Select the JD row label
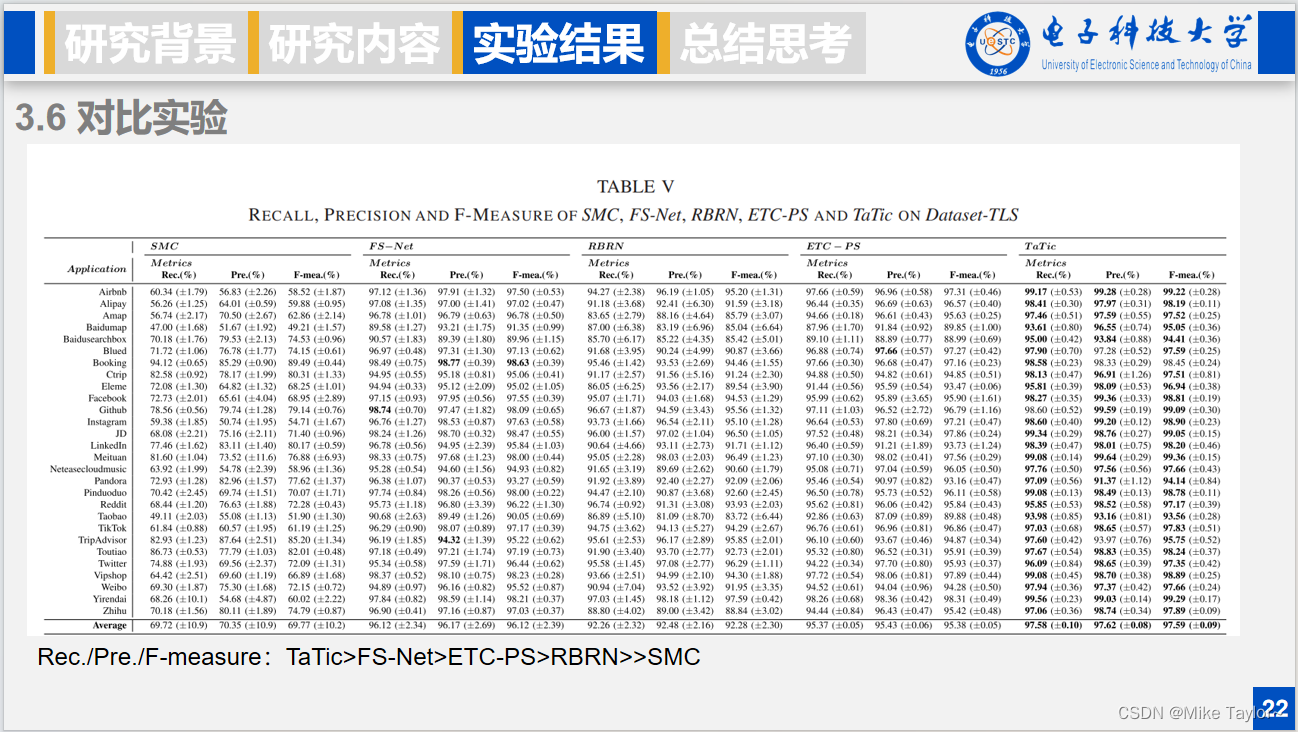Viewport: 1298px width, 732px height. coord(121,434)
